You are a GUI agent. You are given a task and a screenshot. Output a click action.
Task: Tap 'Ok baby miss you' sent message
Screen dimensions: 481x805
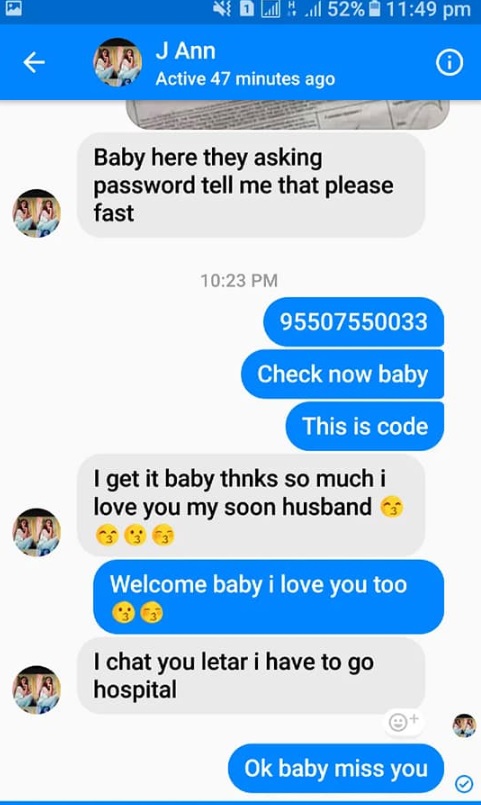336,768
